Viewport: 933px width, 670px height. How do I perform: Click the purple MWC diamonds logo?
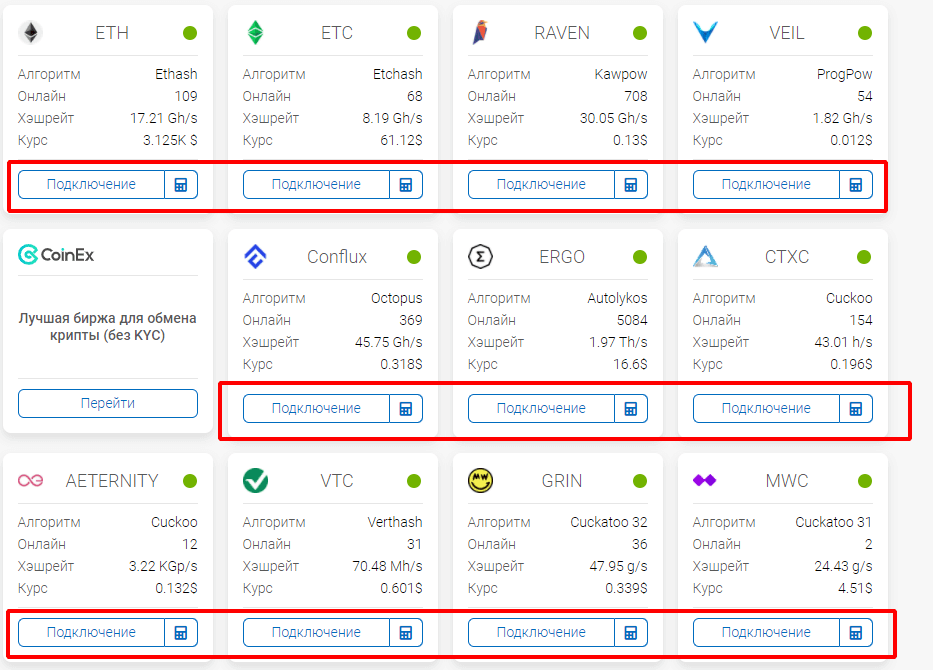click(x=705, y=480)
